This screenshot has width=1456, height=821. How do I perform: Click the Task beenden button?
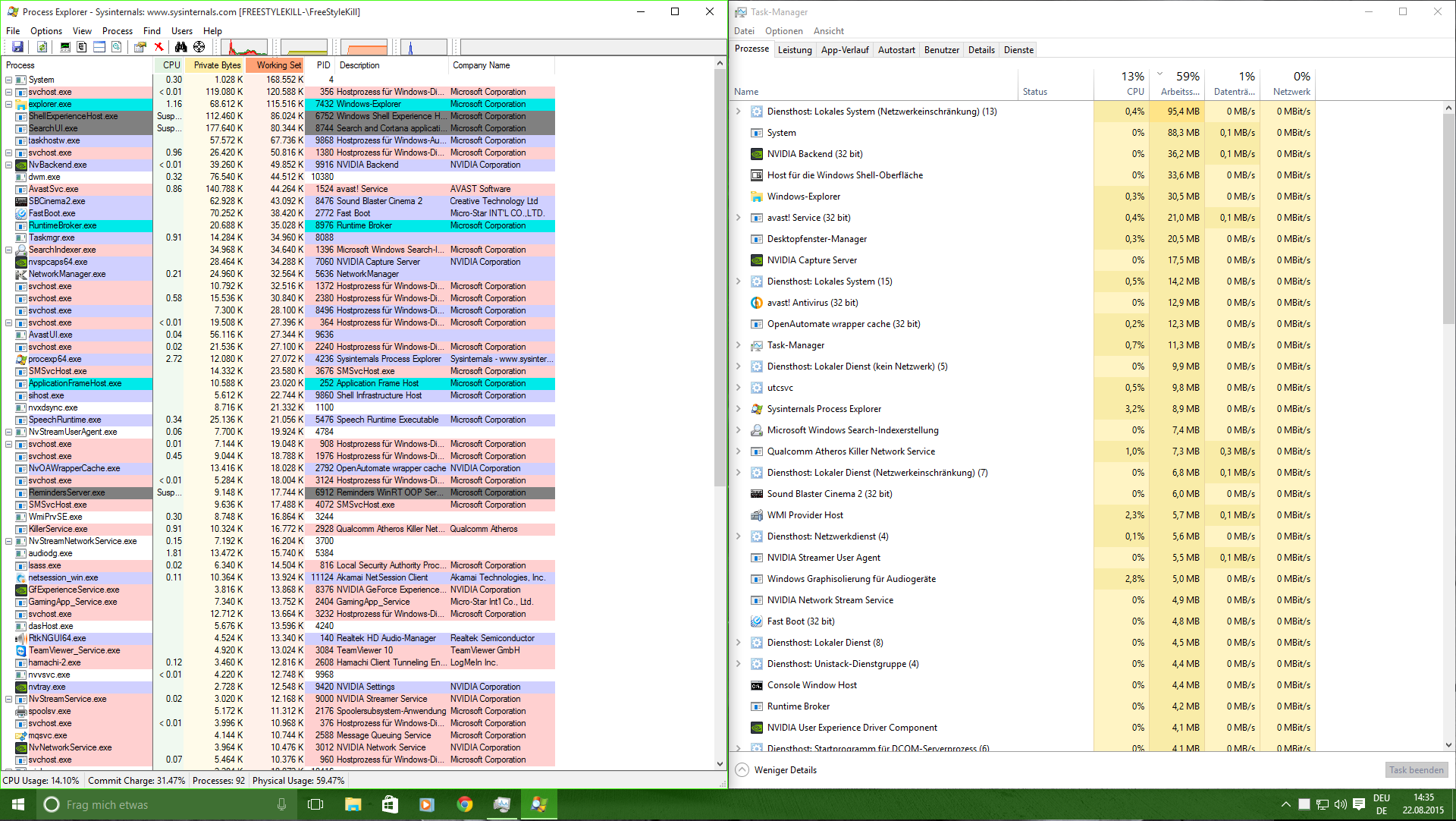pyautogui.click(x=1416, y=769)
